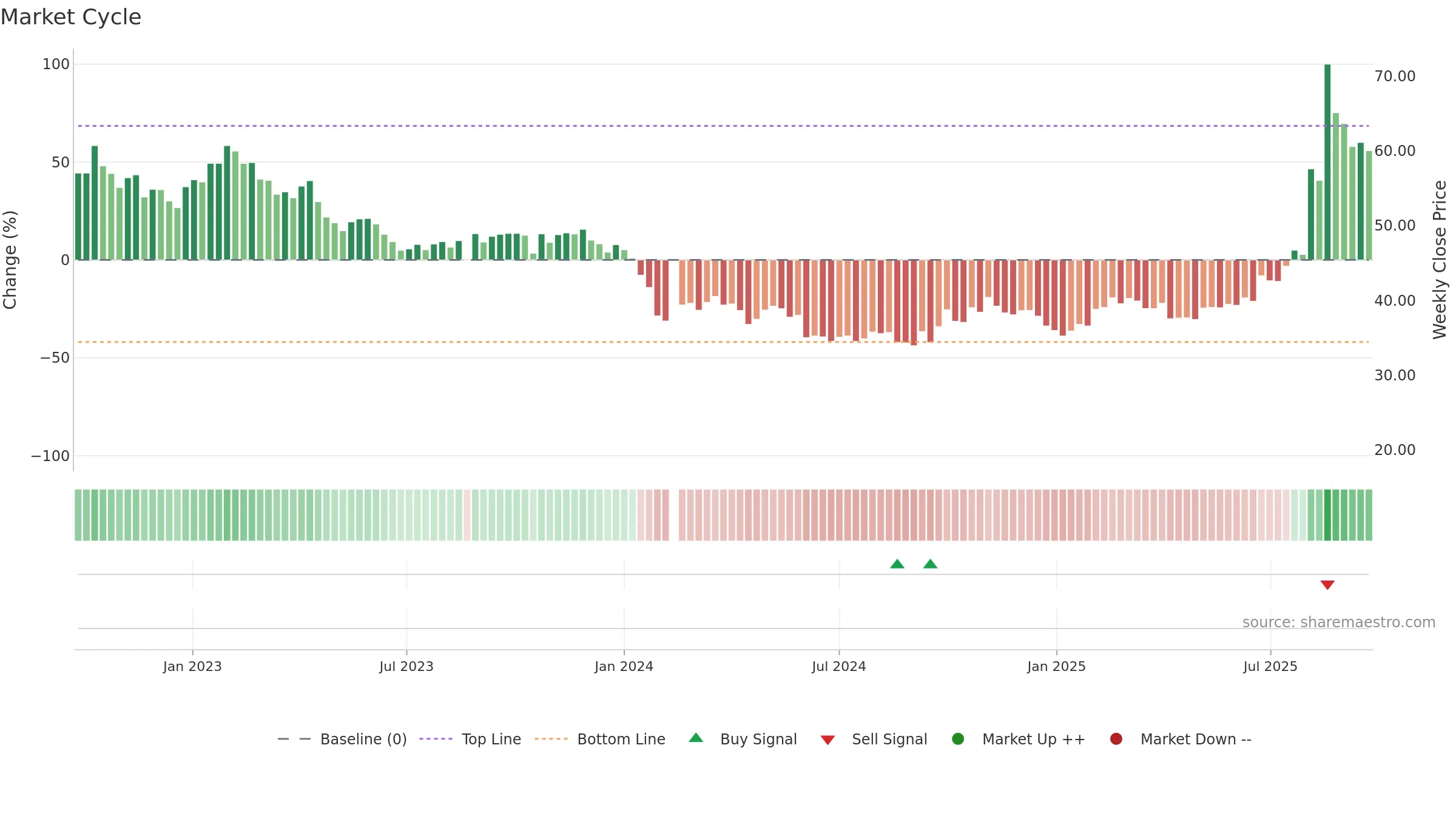Image resolution: width=1456 pixels, height=819 pixels.
Task: Click the 70.00 tick on right axis
Action: [x=1395, y=76]
